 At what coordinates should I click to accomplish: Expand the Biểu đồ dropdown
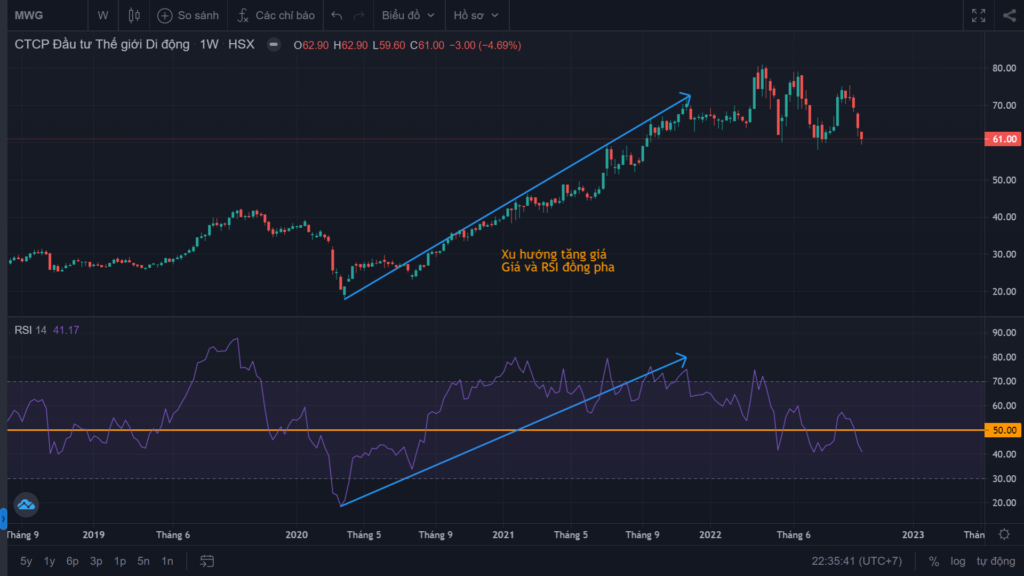(408, 15)
